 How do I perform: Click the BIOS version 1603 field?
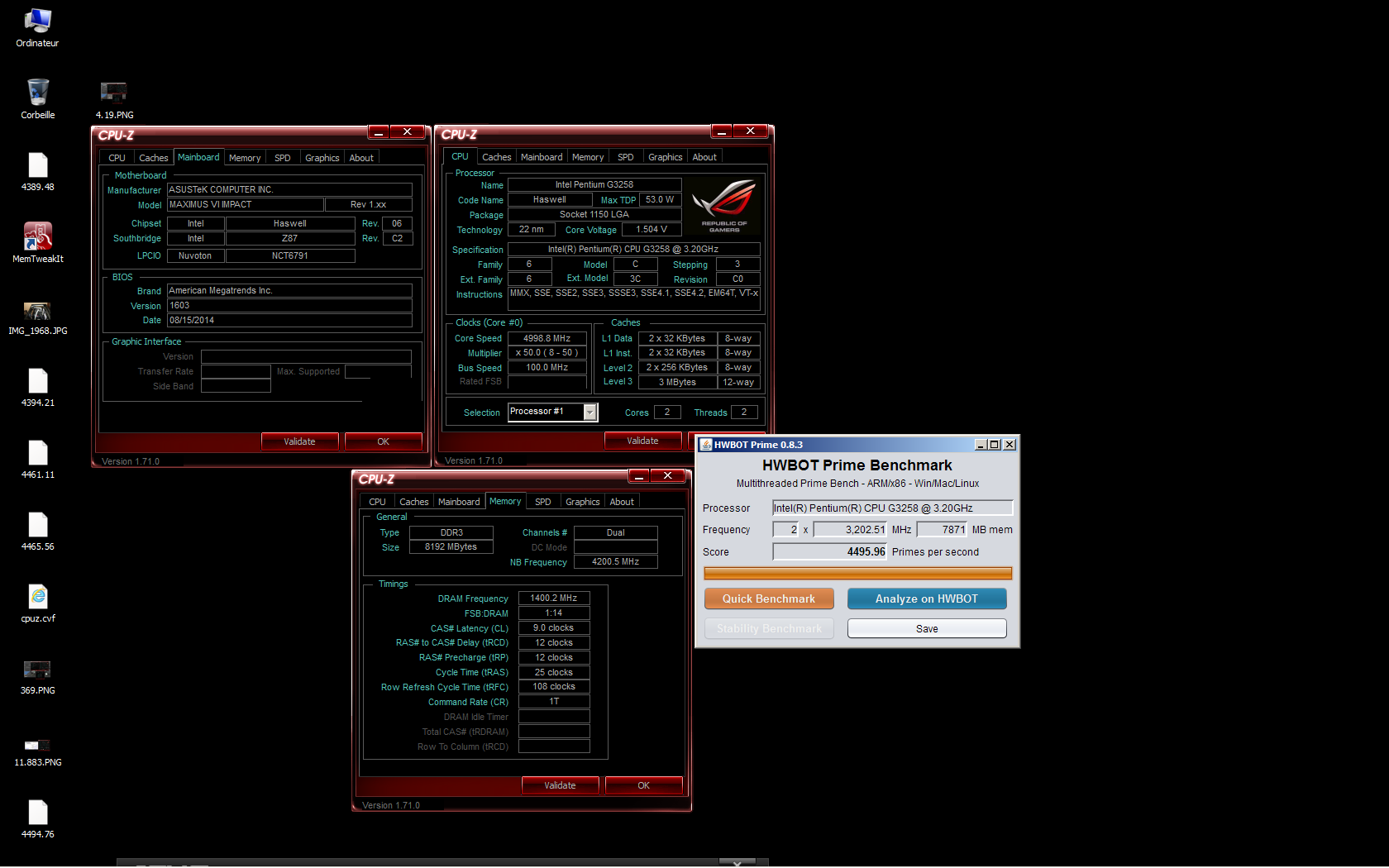(289, 305)
